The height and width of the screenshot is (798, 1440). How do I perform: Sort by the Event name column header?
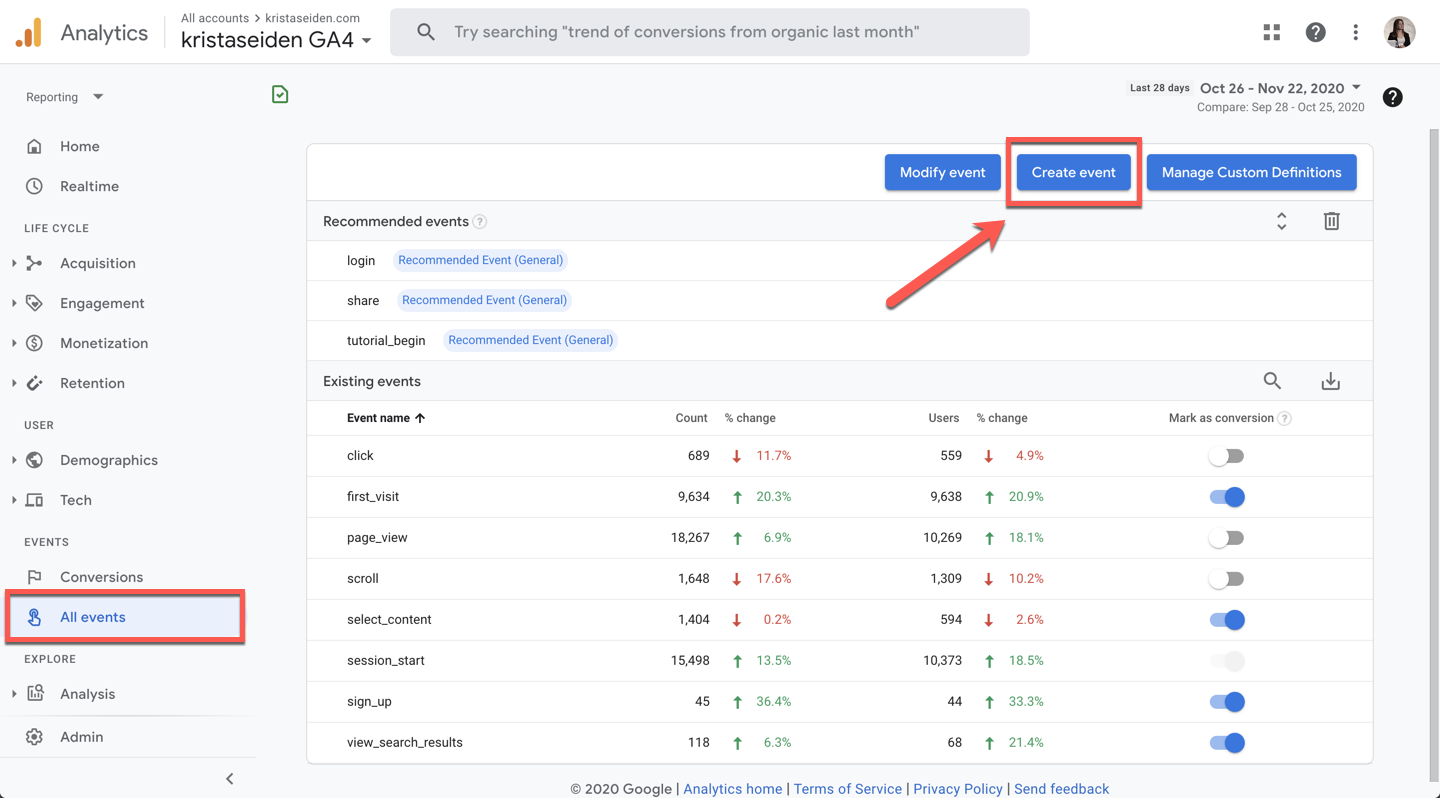coord(386,418)
